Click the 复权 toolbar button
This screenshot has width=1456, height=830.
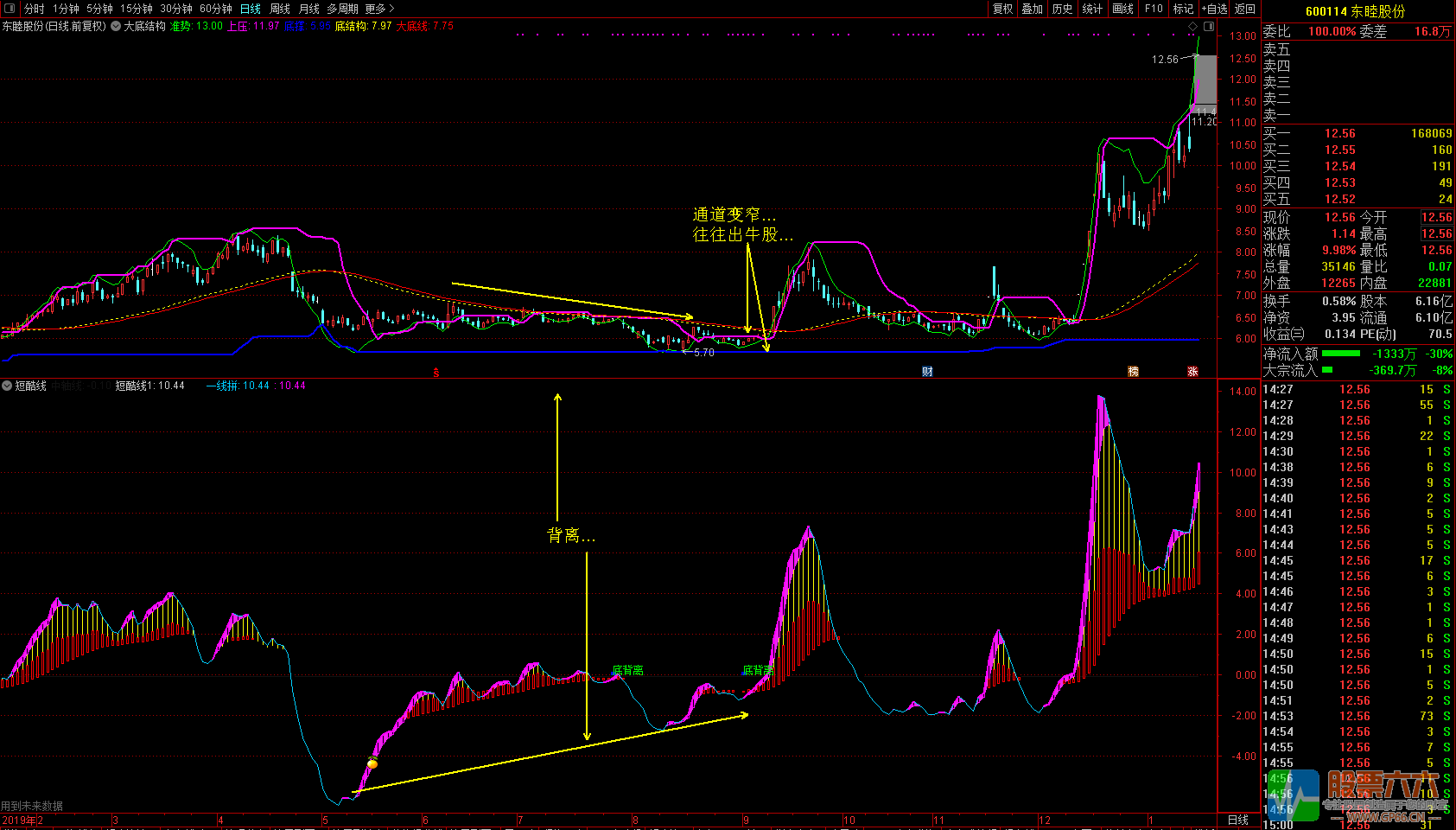click(1002, 9)
